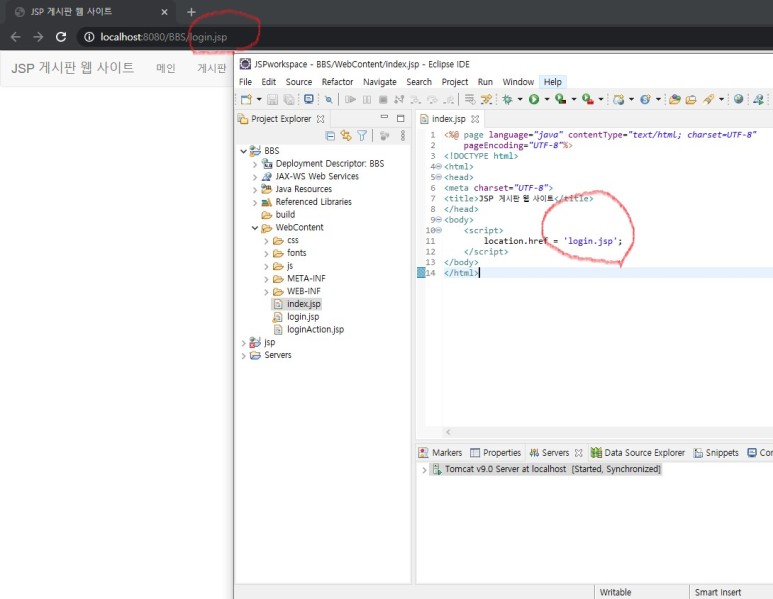Close the index.jsp editor tab
The width and height of the screenshot is (773, 599).
pyautogui.click(x=475, y=119)
